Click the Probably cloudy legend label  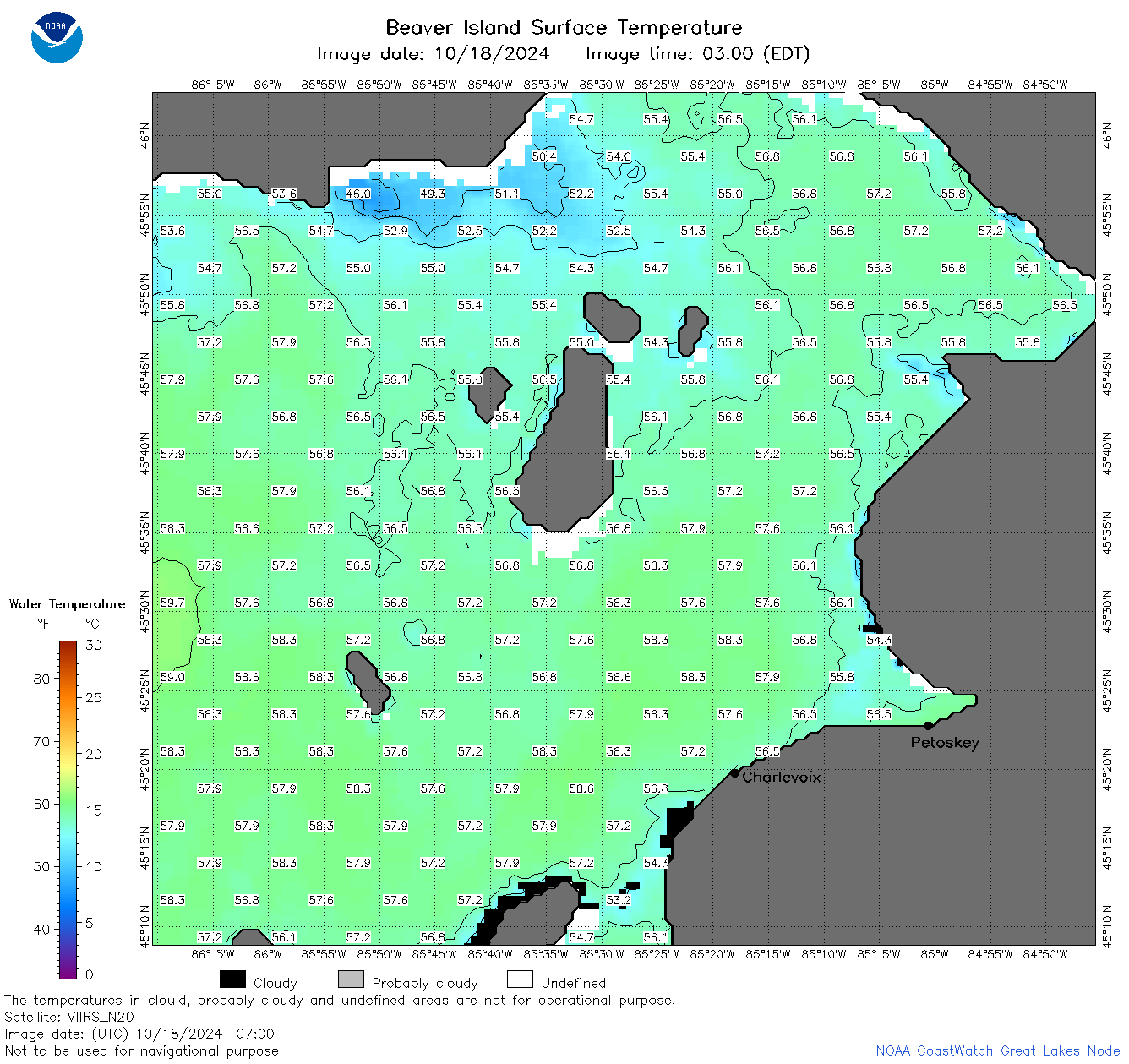pos(425,983)
